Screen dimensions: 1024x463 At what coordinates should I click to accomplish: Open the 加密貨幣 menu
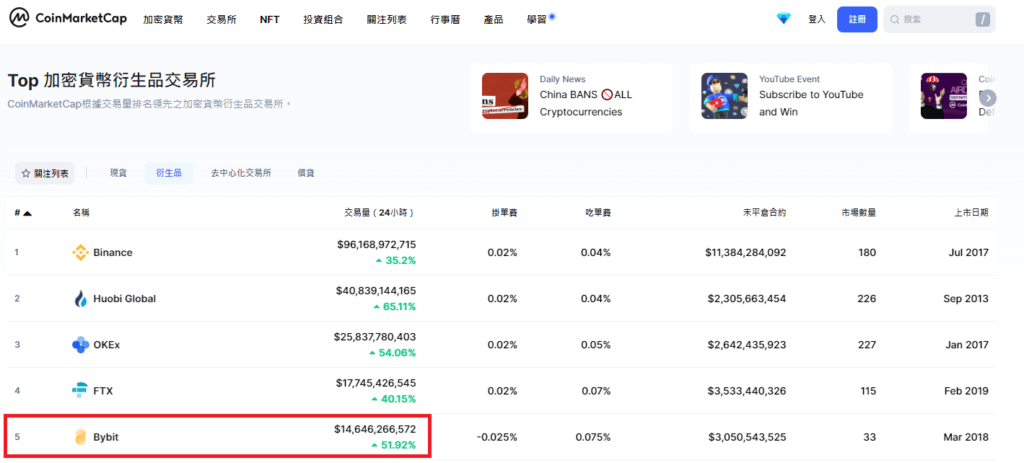(x=163, y=20)
